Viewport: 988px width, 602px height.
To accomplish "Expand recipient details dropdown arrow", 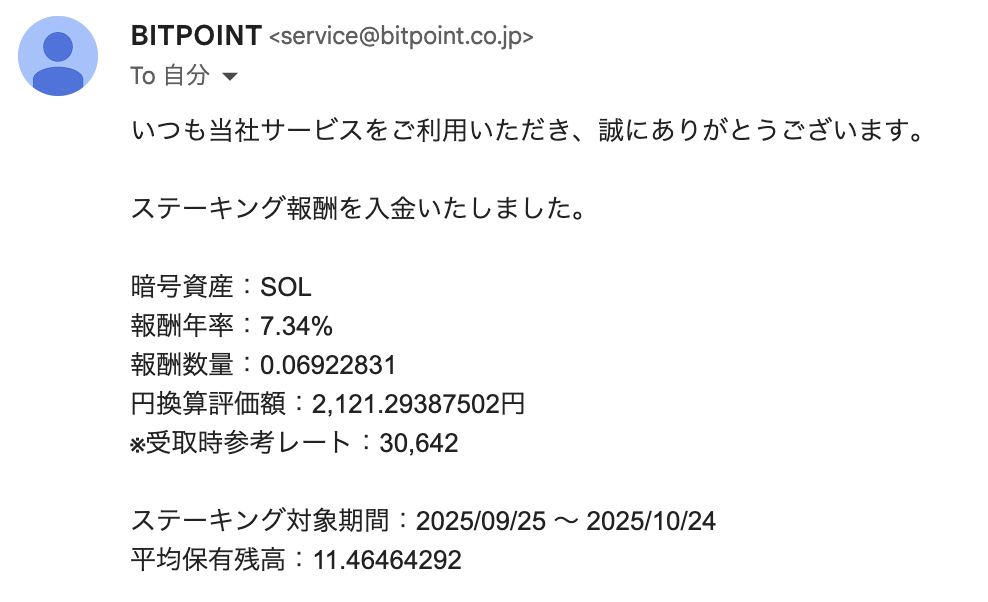I will click(229, 76).
